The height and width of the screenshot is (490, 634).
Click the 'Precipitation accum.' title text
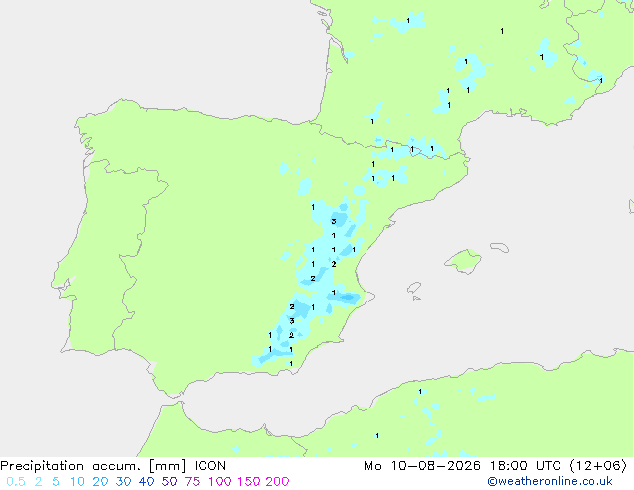[x=70, y=466]
